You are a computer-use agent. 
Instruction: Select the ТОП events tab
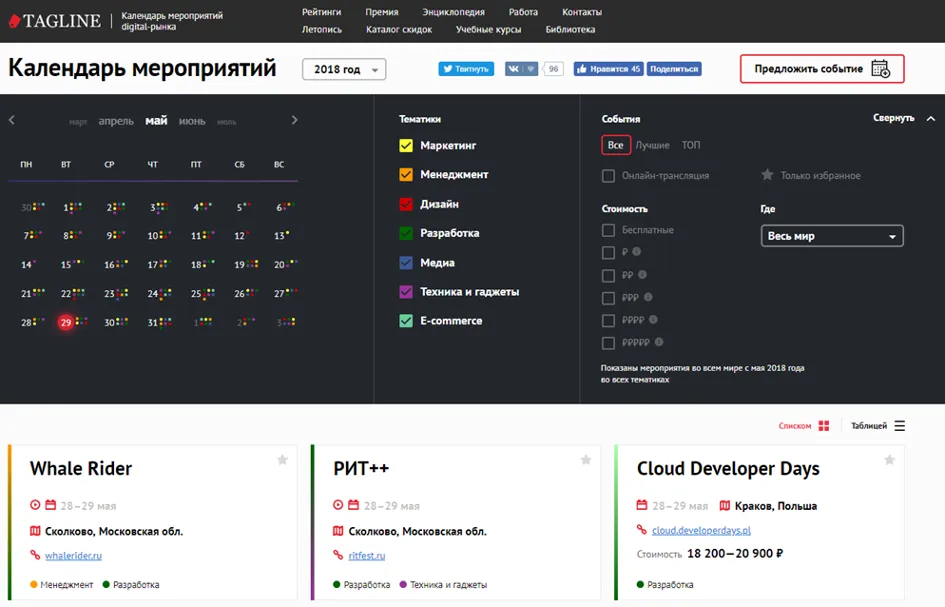tap(691, 145)
